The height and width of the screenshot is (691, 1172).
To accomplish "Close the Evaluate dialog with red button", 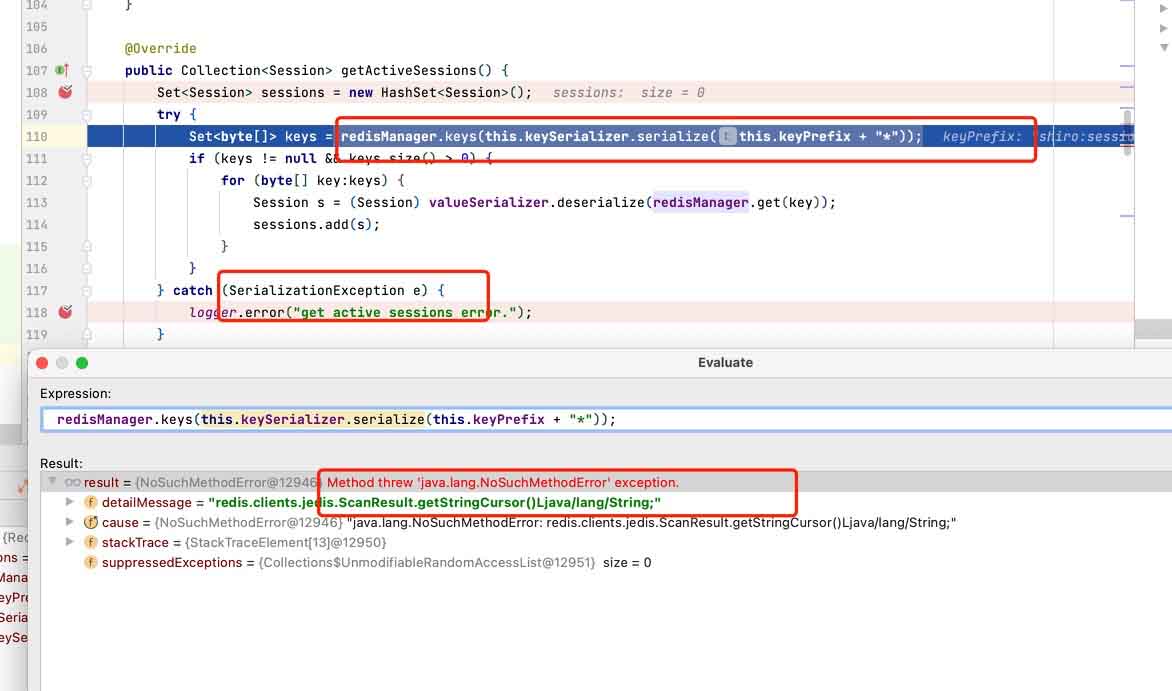I will click(x=42, y=363).
